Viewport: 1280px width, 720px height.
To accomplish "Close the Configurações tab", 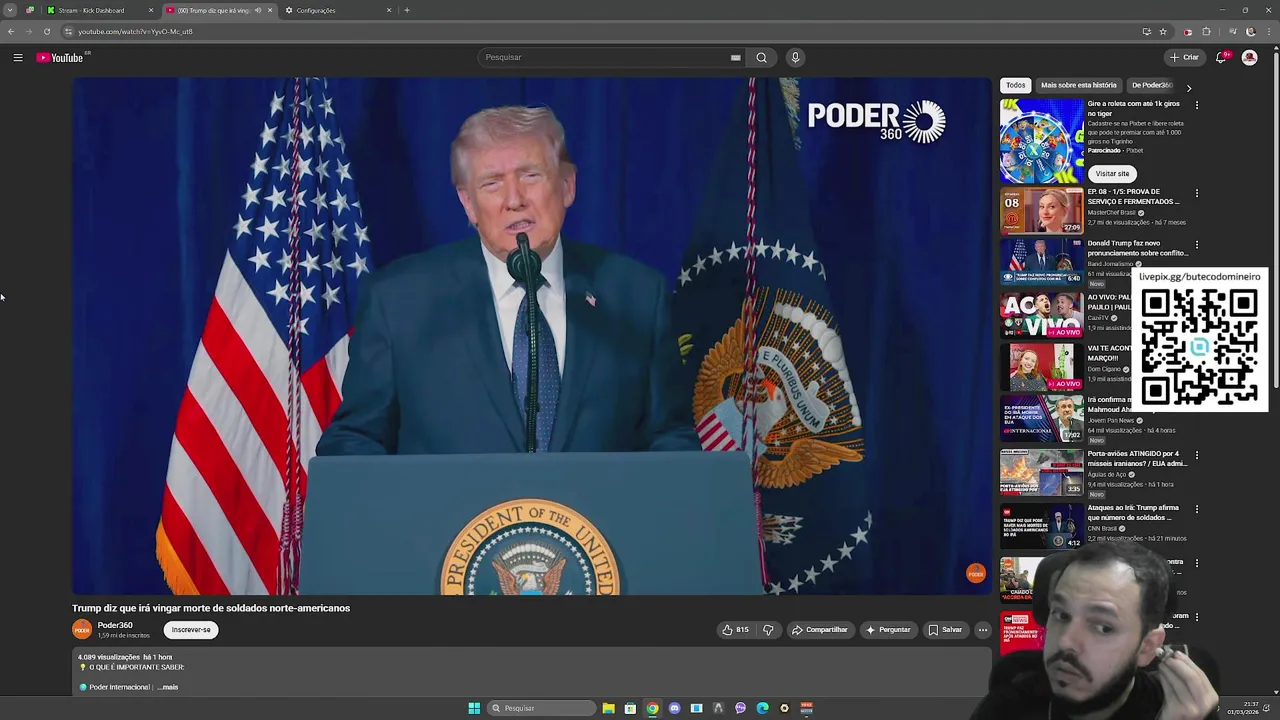I will click(x=389, y=10).
